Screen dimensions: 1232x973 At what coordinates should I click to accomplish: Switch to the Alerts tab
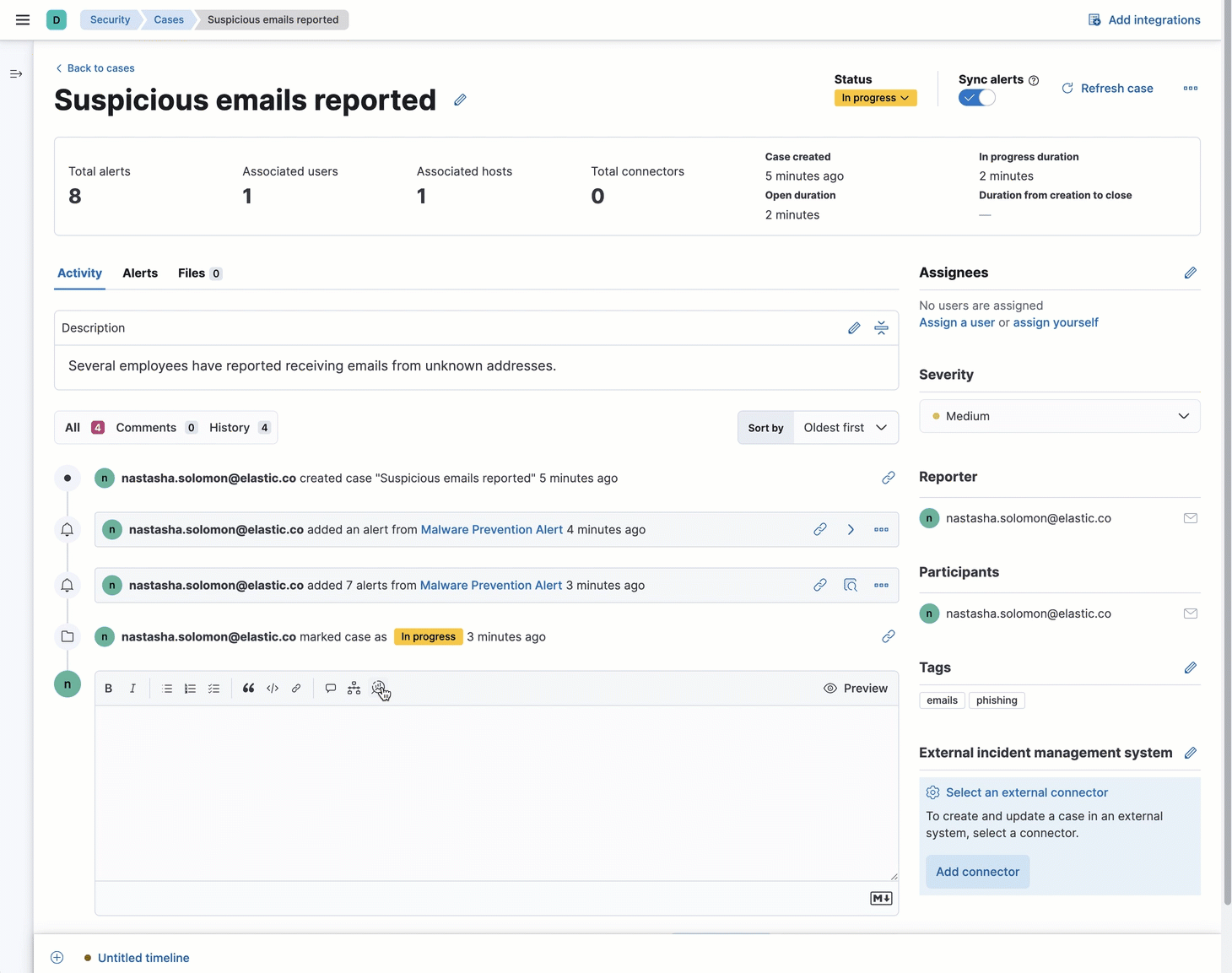[139, 273]
